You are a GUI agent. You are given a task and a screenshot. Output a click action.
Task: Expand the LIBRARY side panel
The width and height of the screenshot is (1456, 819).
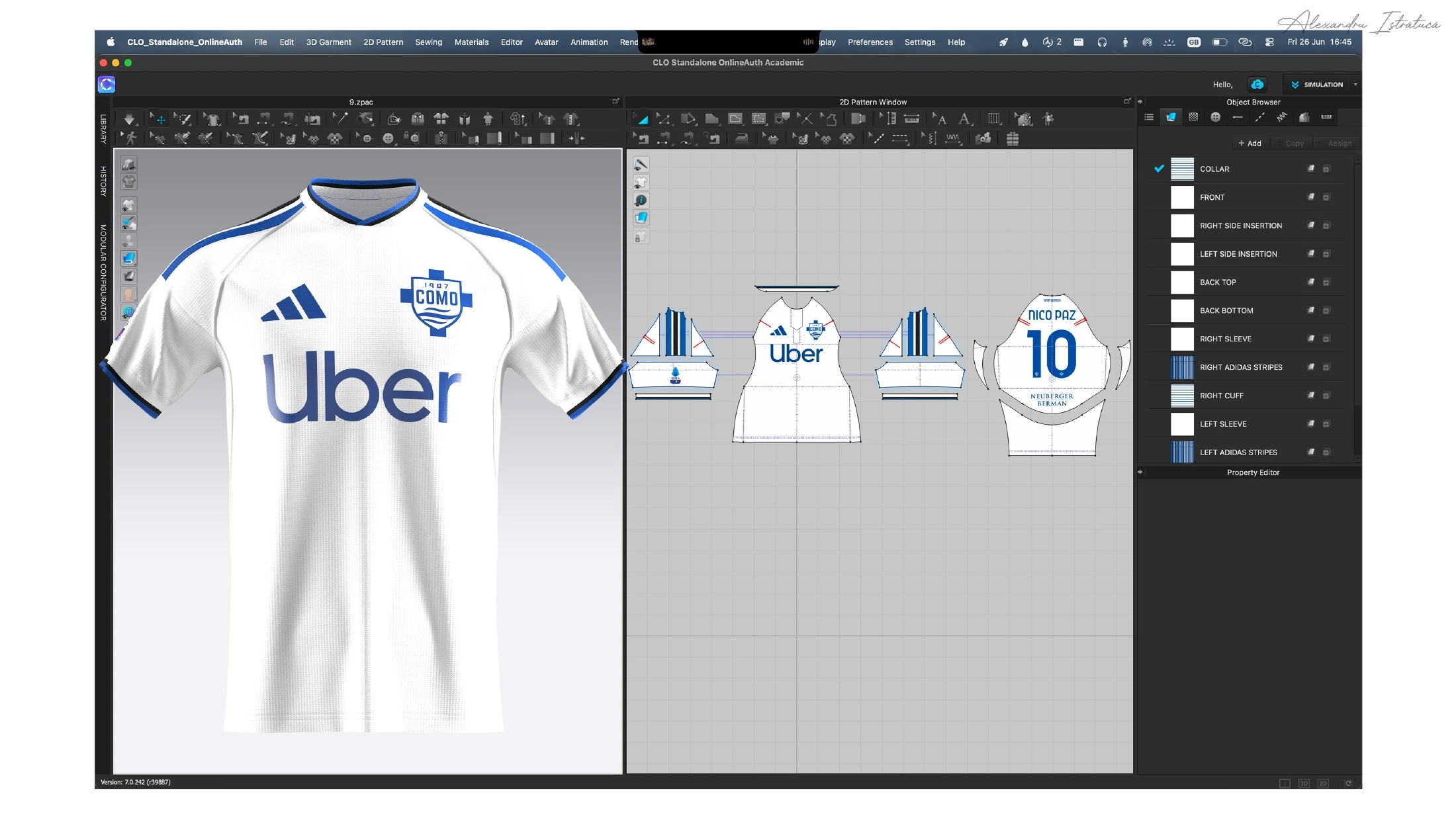pyautogui.click(x=103, y=129)
